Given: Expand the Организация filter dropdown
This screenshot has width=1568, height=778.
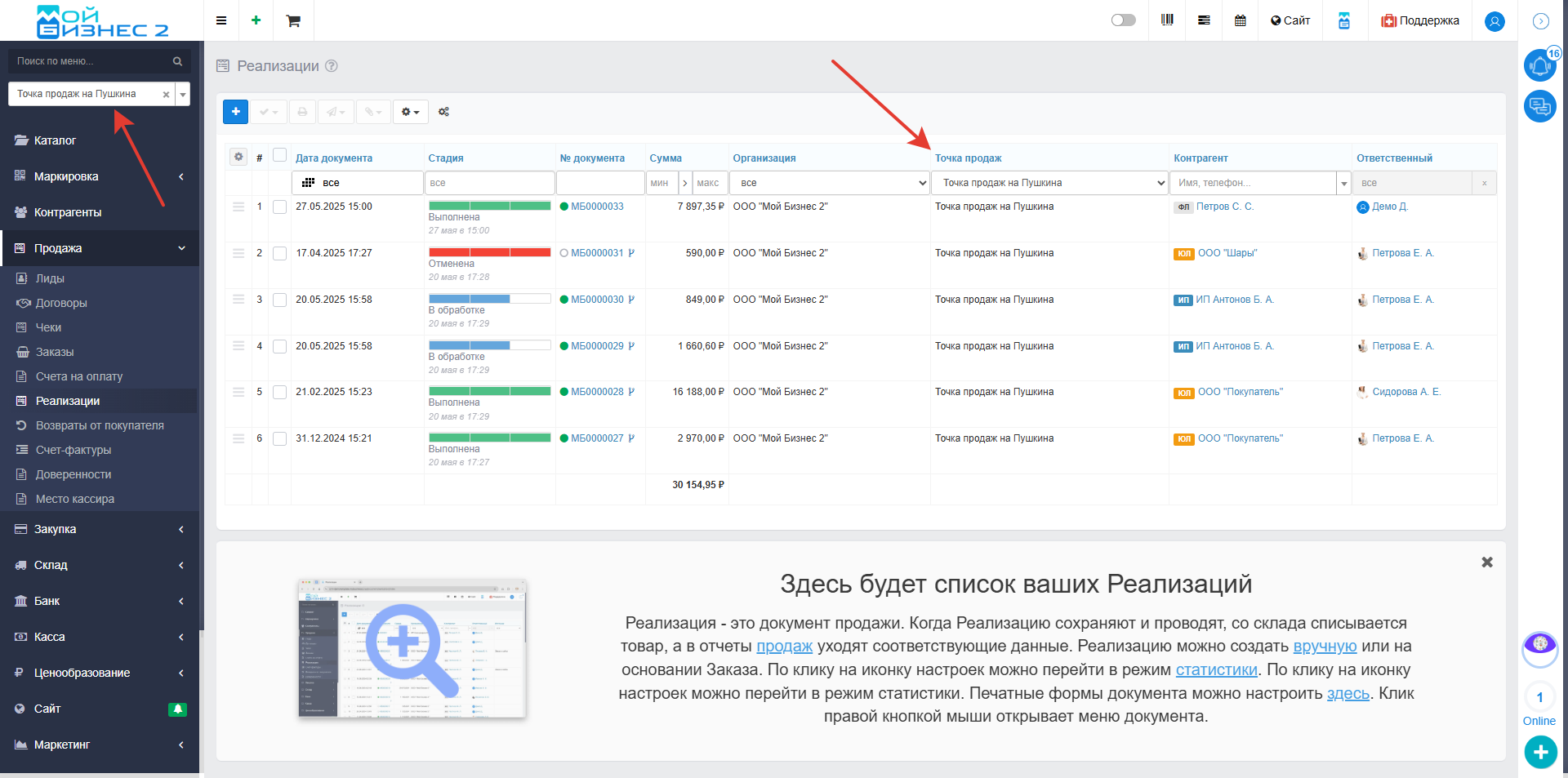Looking at the screenshot, I should 829,183.
